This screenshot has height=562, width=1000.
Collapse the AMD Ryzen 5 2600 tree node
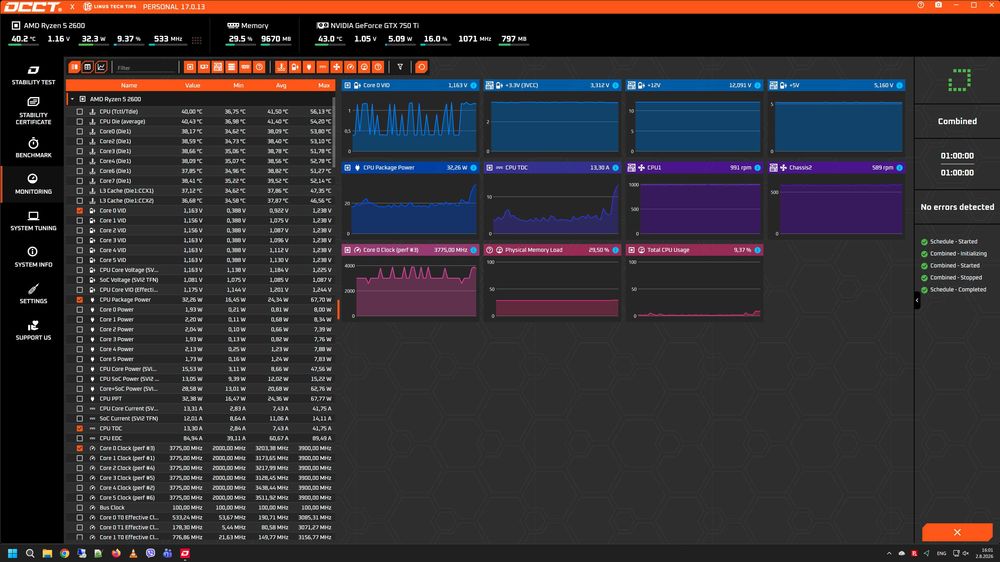click(72, 100)
